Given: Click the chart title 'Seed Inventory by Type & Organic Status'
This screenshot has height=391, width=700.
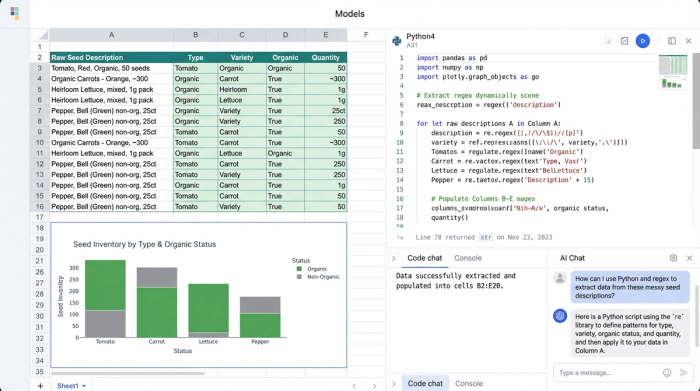Looking at the screenshot, I should [x=145, y=244].
